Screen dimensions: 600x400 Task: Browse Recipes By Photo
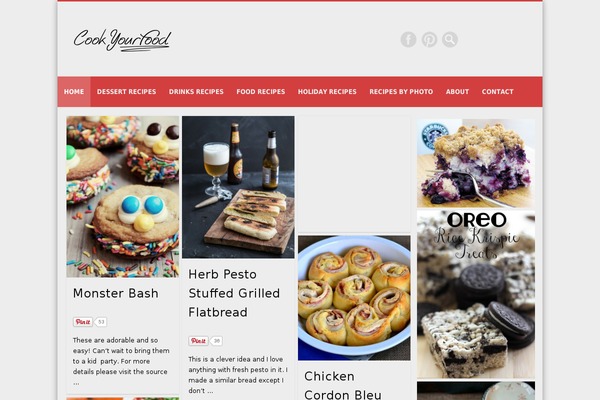tap(401, 92)
